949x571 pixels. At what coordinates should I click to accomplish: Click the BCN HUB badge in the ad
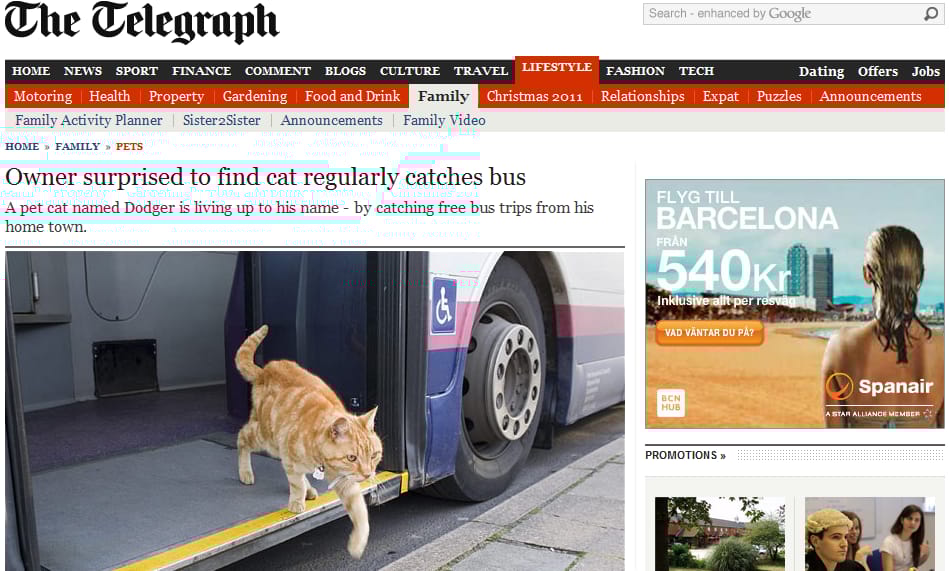671,403
